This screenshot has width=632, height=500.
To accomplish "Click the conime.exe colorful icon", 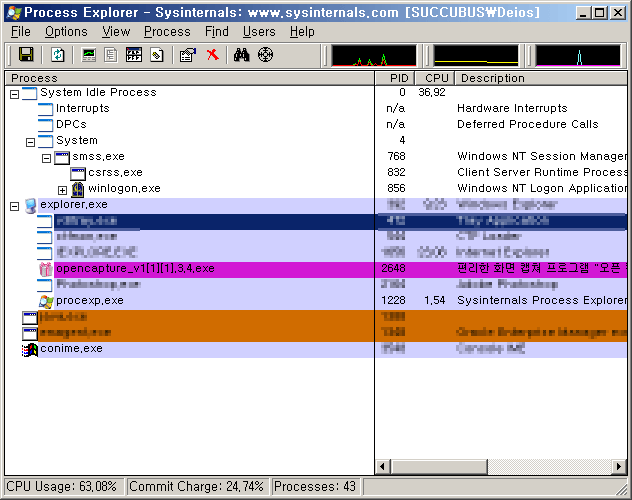I will [30, 349].
